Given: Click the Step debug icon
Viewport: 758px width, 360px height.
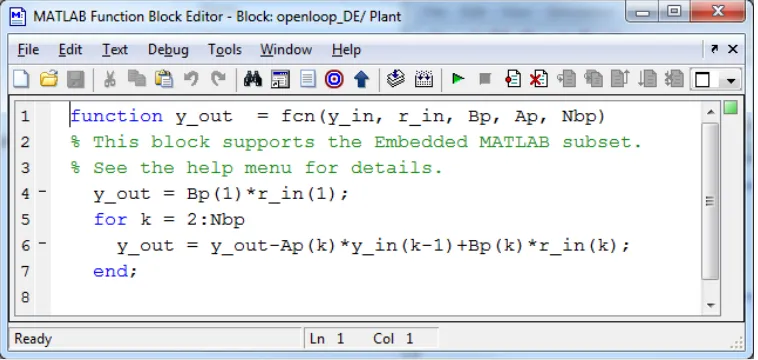Looking at the screenshot, I should 567,79.
